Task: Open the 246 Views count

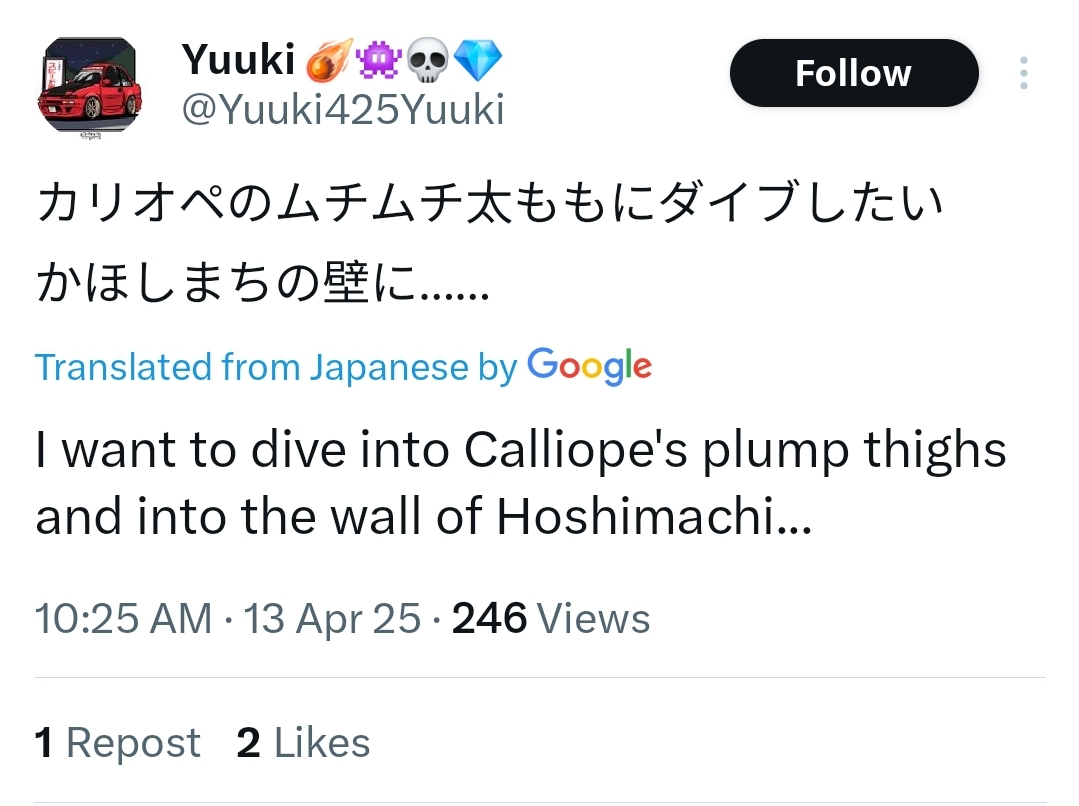Action: point(551,618)
